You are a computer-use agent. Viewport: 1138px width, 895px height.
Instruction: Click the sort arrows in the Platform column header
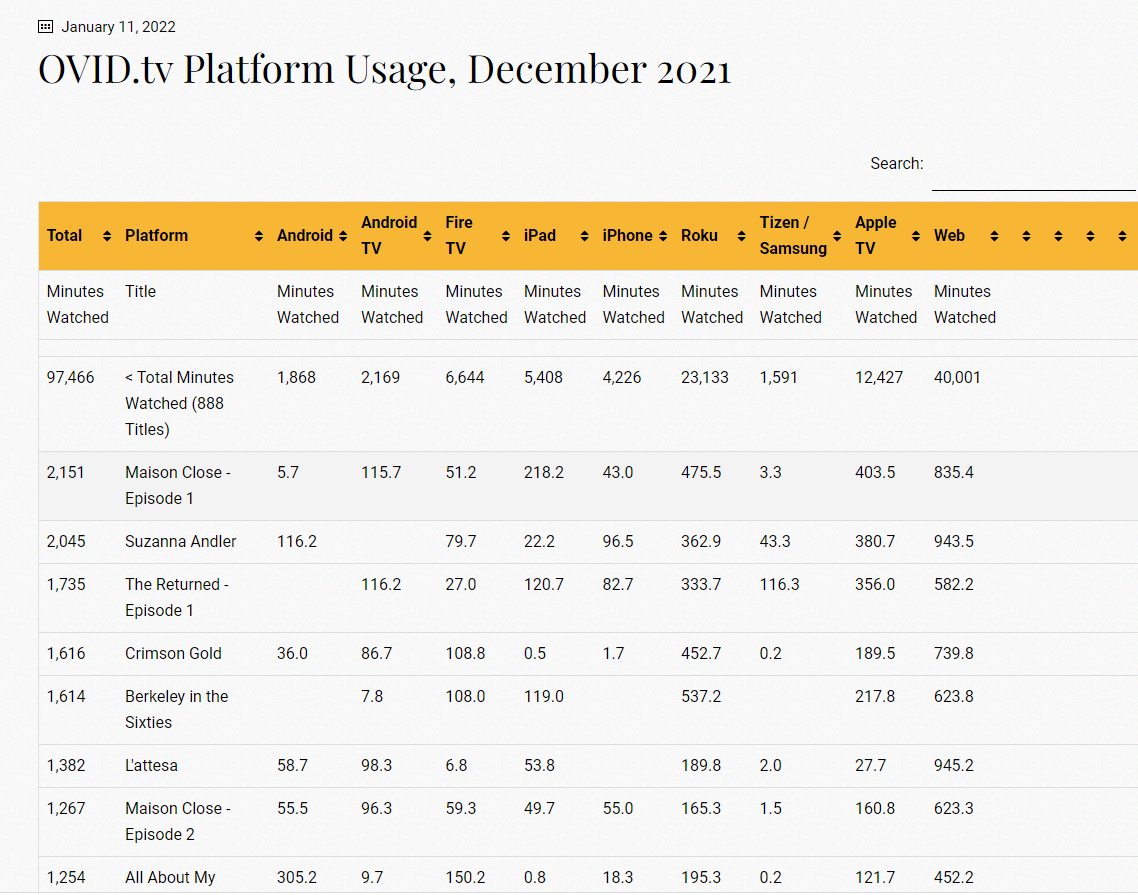[x=258, y=236]
